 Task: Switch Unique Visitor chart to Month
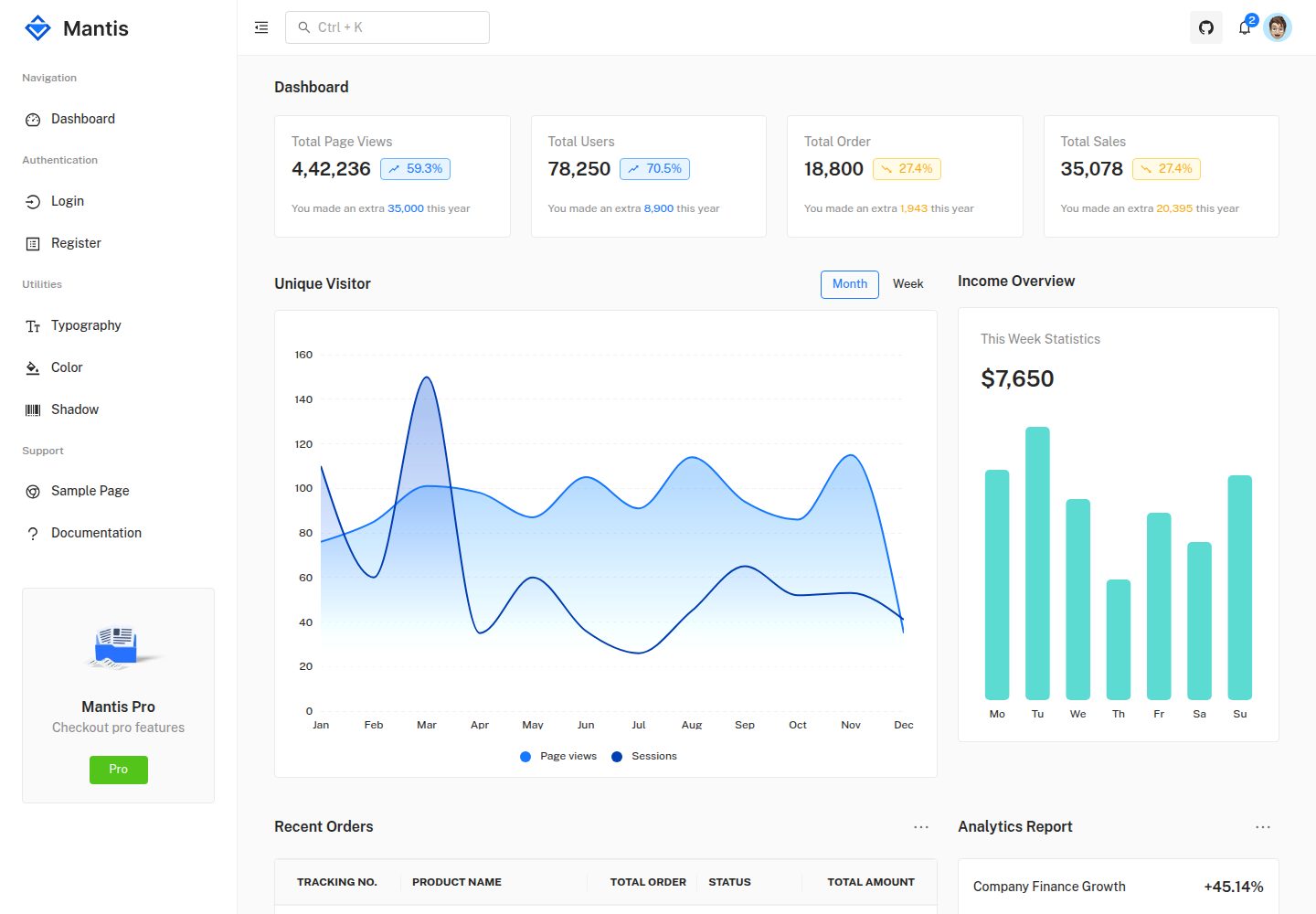(850, 284)
